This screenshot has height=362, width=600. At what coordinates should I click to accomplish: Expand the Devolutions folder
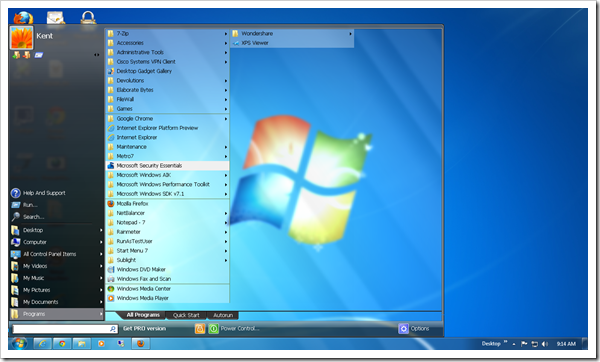point(167,81)
